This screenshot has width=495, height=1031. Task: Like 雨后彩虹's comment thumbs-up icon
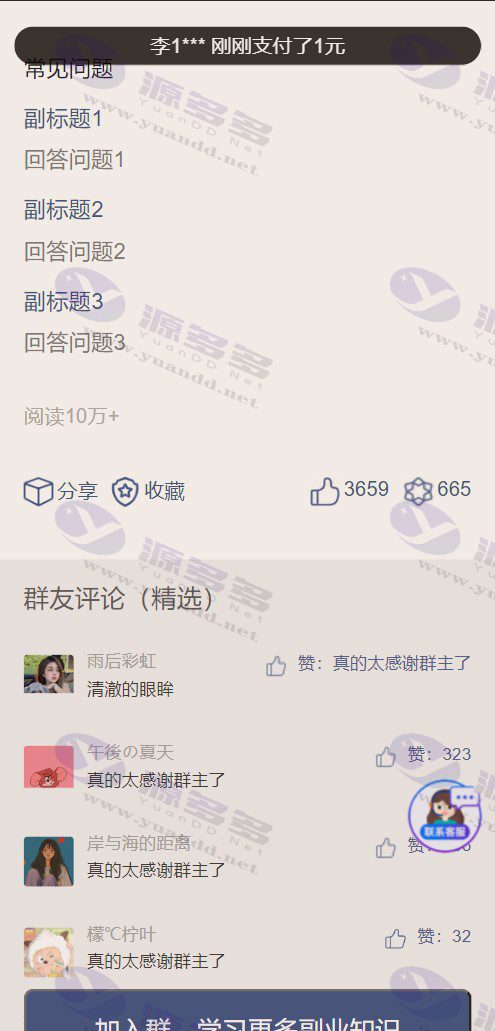point(276,666)
